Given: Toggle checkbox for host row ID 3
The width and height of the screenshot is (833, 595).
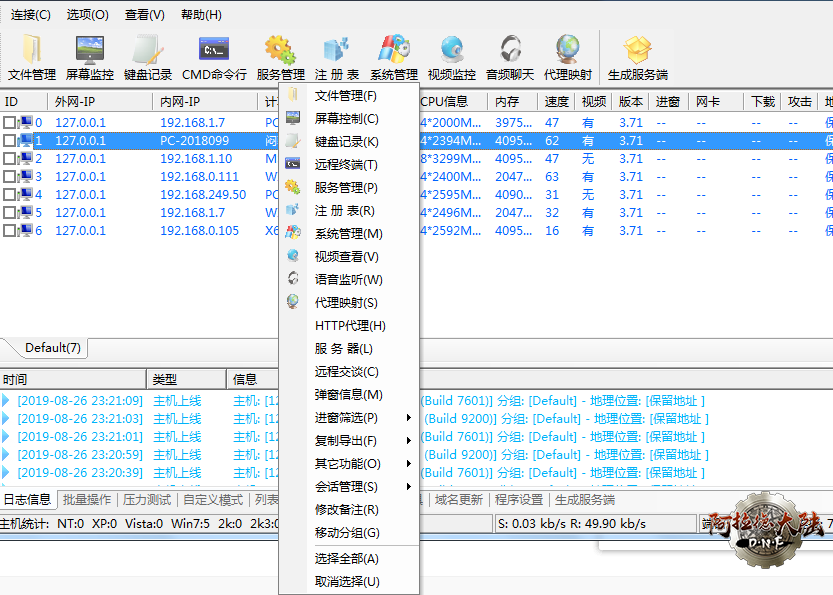Looking at the screenshot, I should pyautogui.click(x=9, y=177).
